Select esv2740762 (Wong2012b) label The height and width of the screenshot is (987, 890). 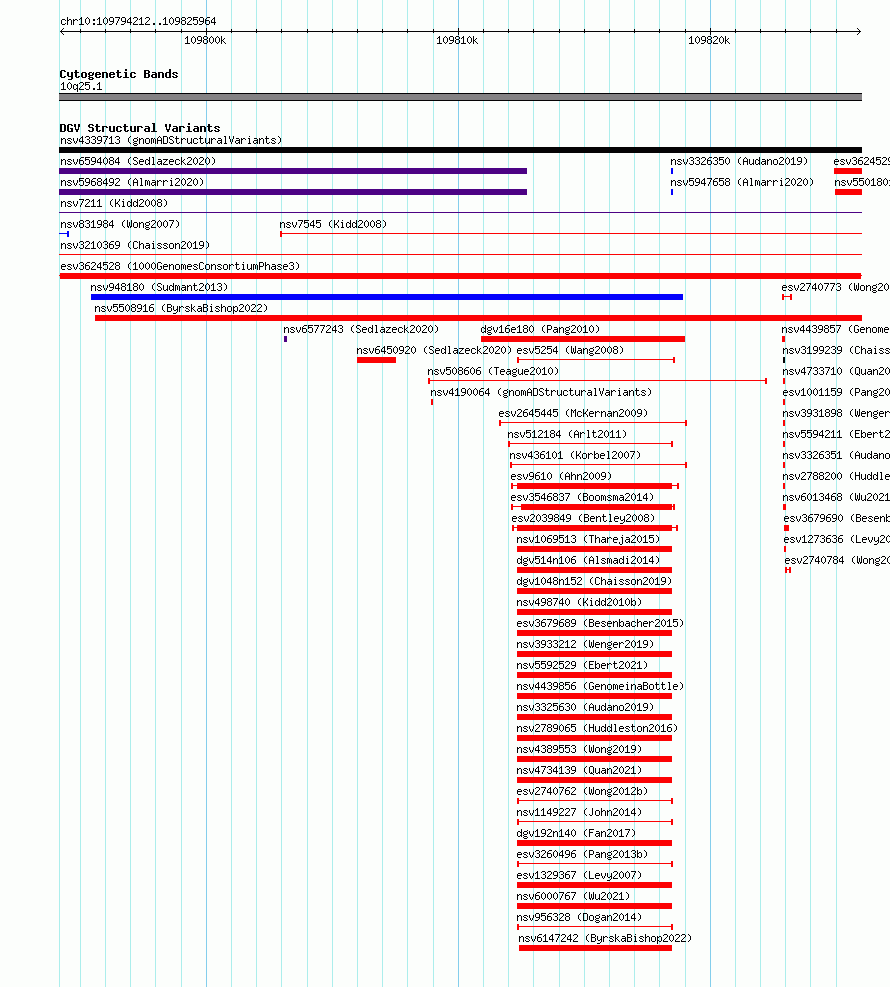pyautogui.click(x=582, y=791)
